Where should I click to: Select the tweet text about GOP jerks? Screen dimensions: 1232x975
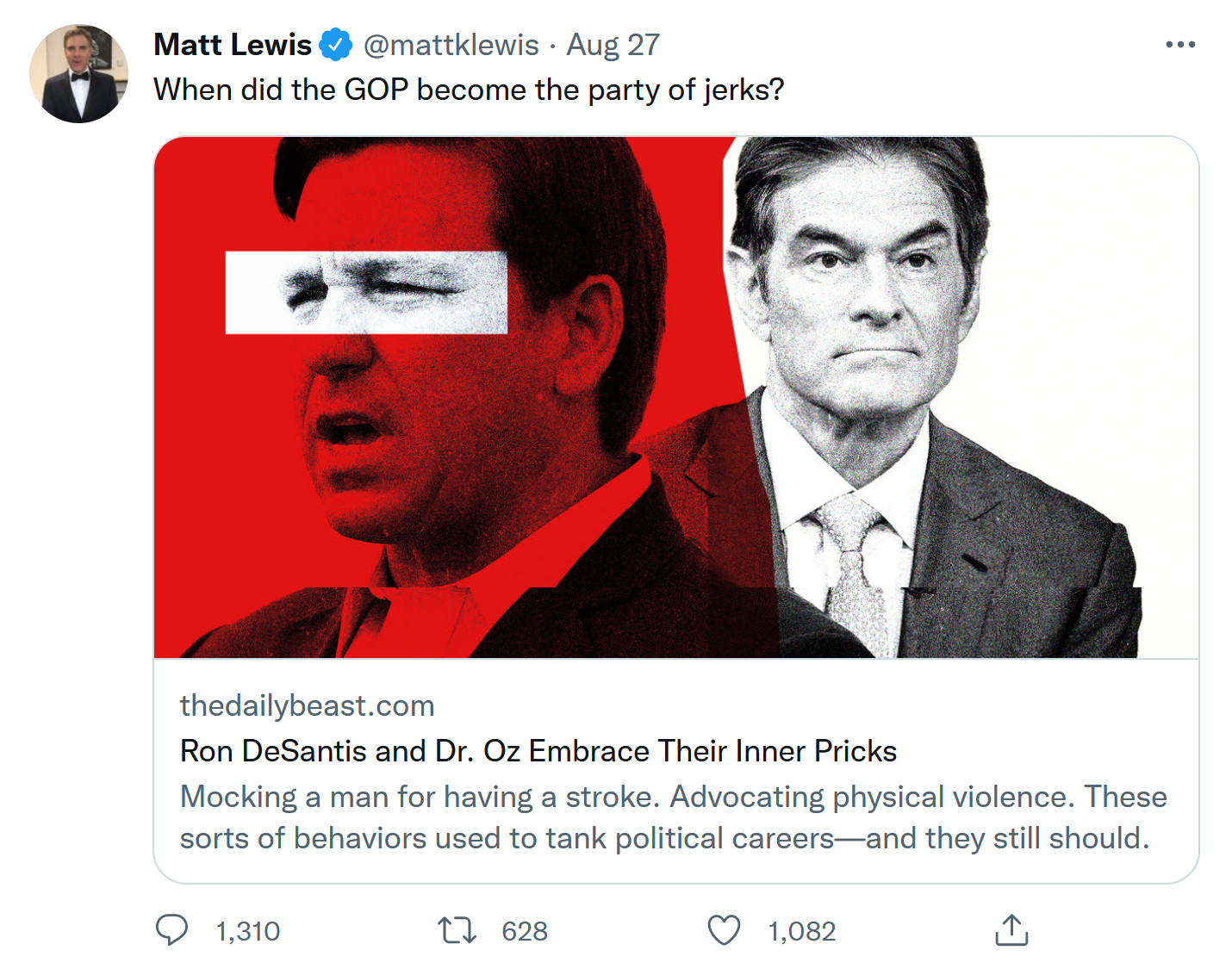(x=469, y=90)
